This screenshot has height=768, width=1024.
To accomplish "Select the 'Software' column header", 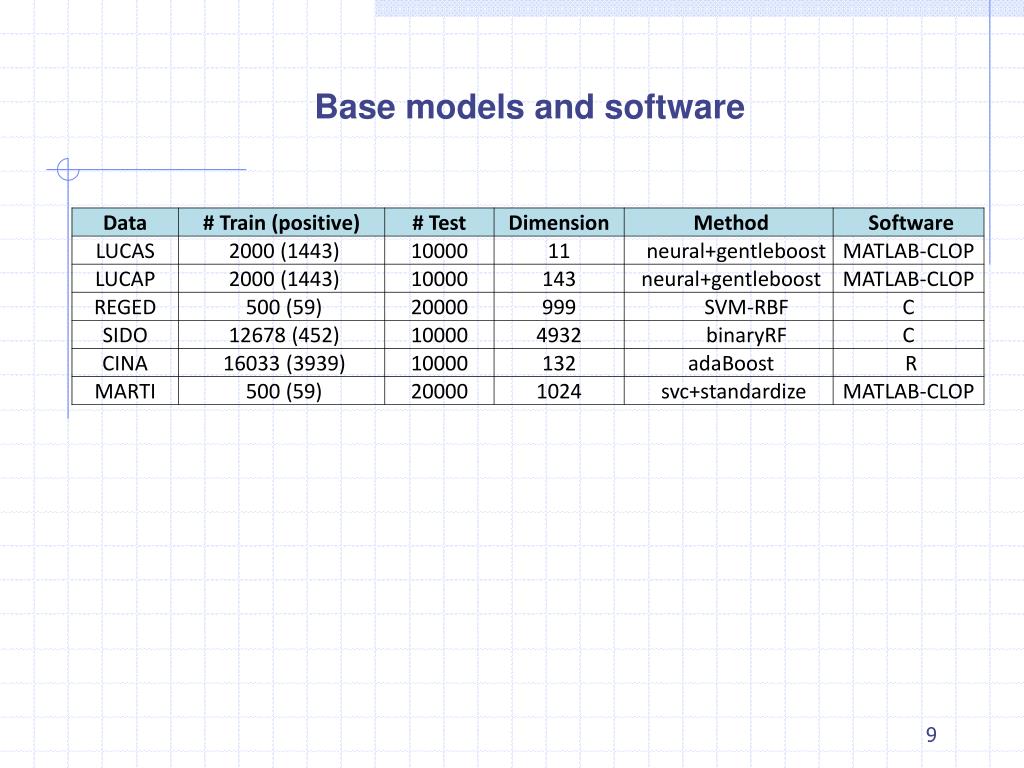I will click(908, 223).
